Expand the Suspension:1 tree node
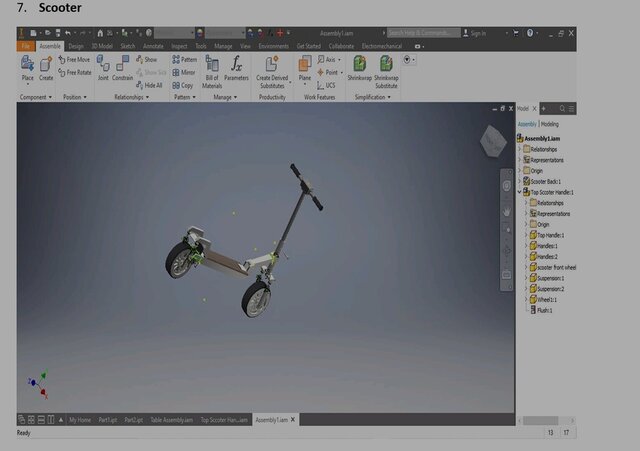The height and width of the screenshot is (451, 640). point(526,278)
